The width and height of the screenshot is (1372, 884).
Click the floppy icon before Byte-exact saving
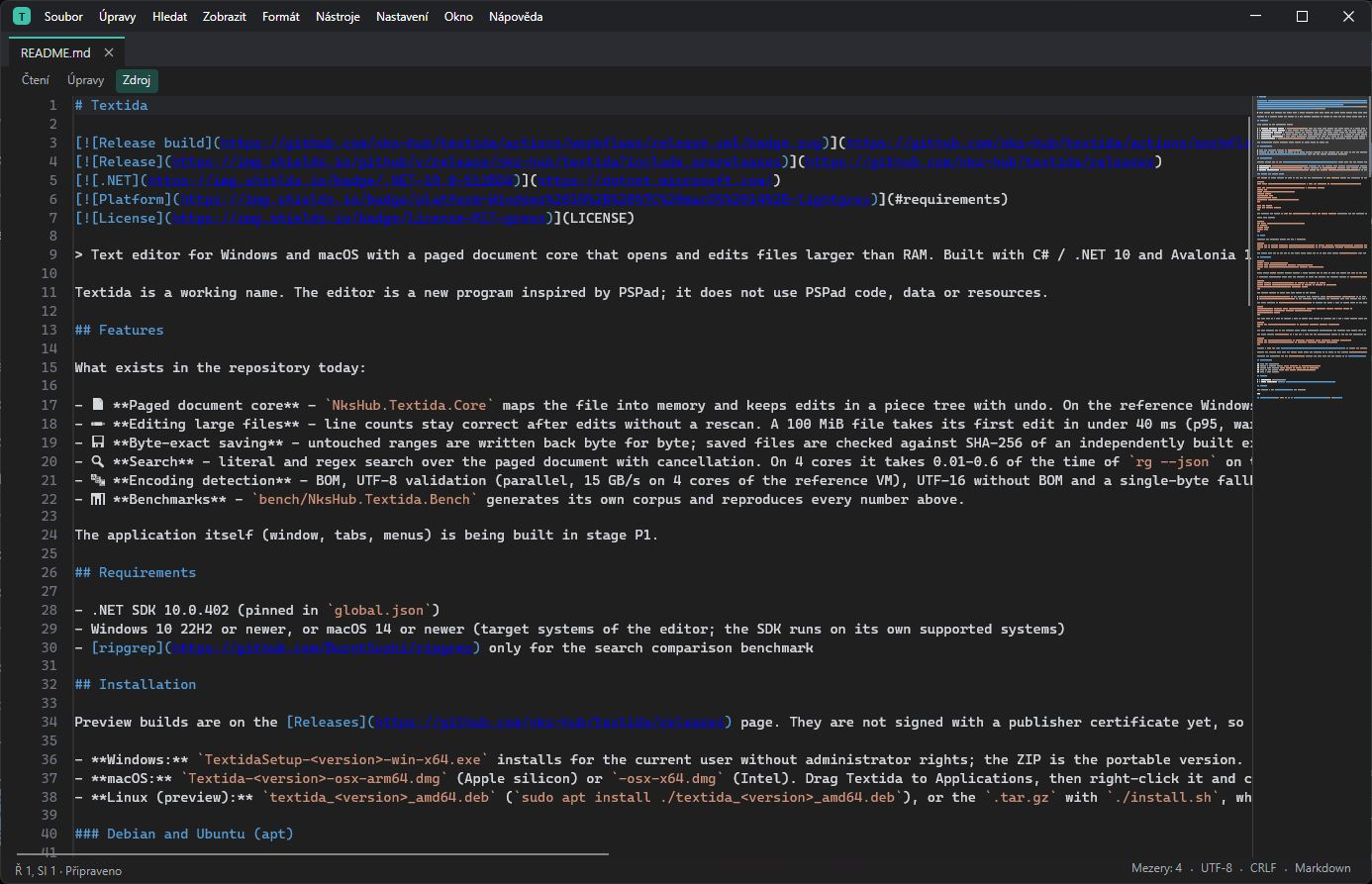click(x=97, y=442)
